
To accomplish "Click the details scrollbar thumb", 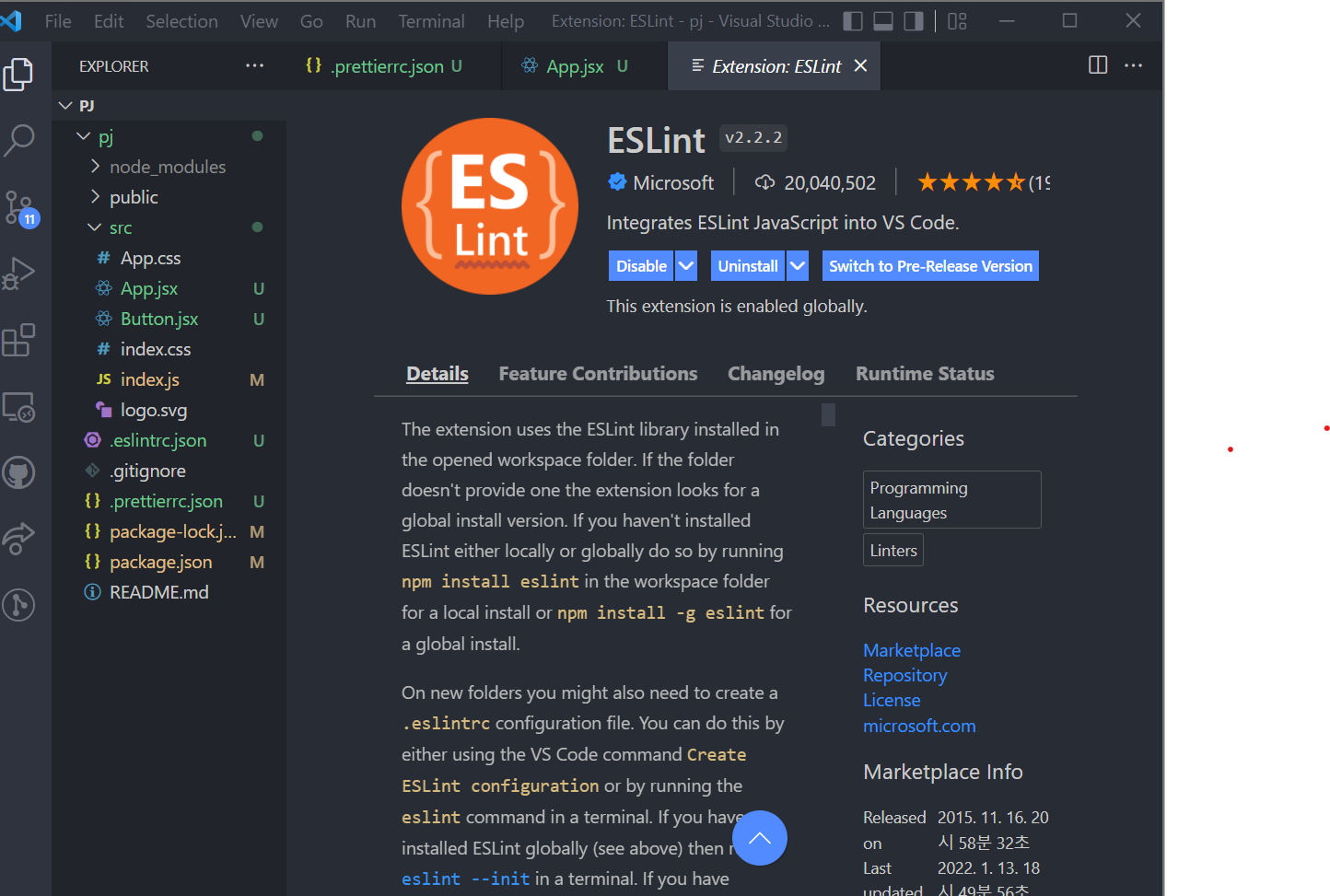I will click(829, 415).
